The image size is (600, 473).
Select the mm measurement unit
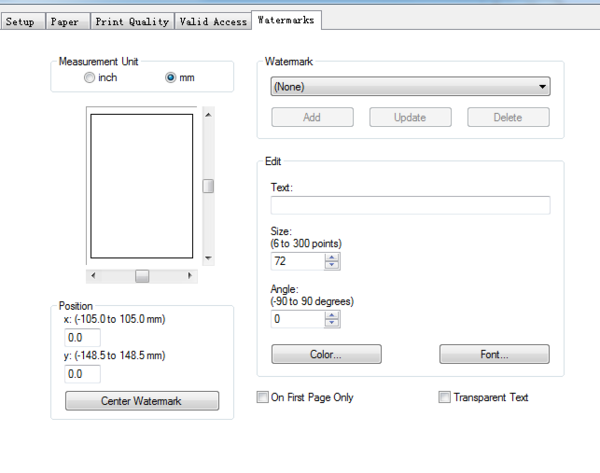coord(171,78)
